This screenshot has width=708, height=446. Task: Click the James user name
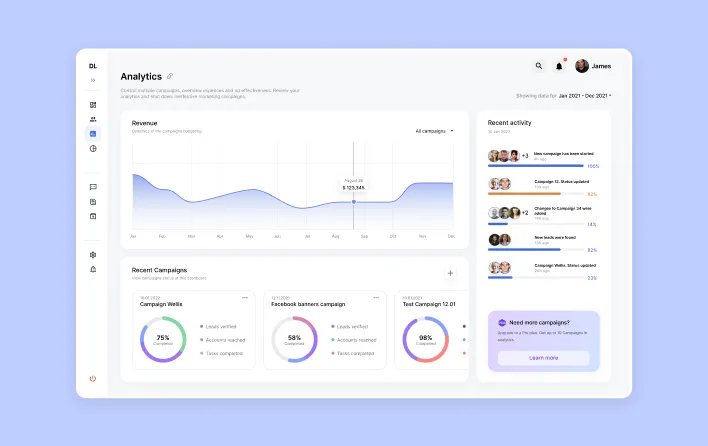[601, 66]
